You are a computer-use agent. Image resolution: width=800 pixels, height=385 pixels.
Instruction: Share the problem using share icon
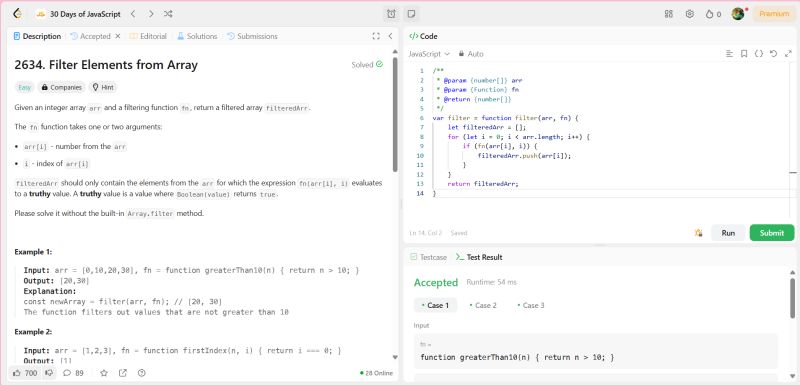tap(123, 373)
